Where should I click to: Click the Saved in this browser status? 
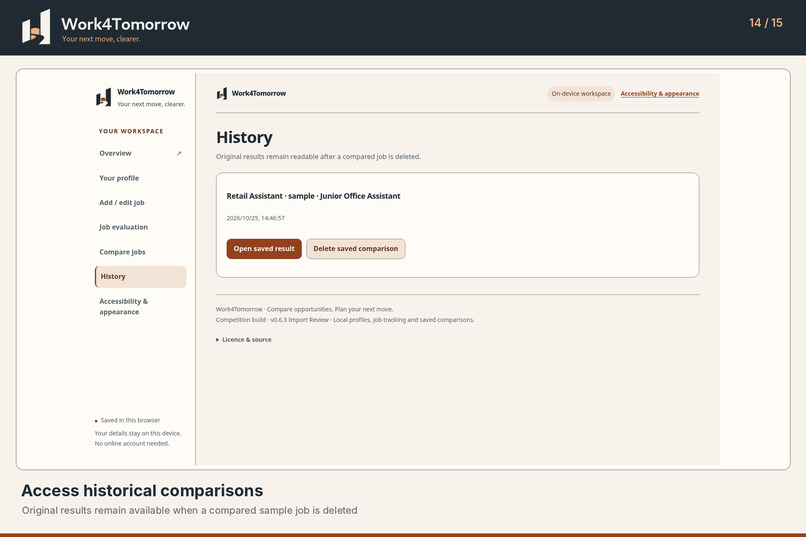pyautogui.click(x=127, y=420)
